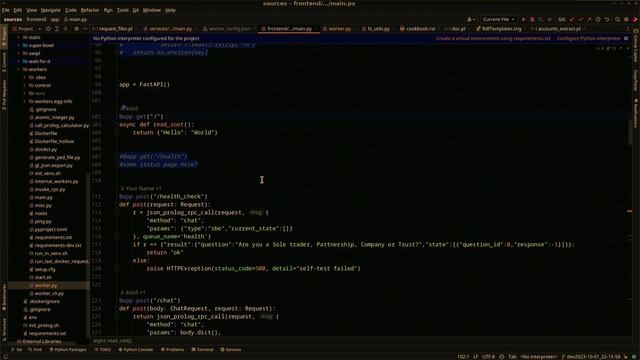
Task: Click the No interpreter status bar widget
Action: (x=539, y=357)
